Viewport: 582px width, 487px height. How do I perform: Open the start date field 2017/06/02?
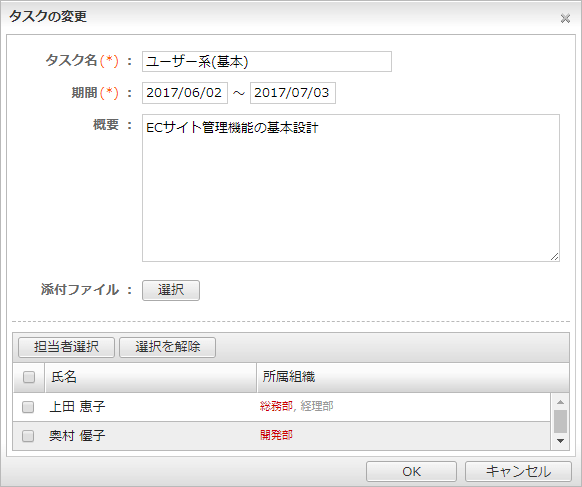(x=185, y=93)
